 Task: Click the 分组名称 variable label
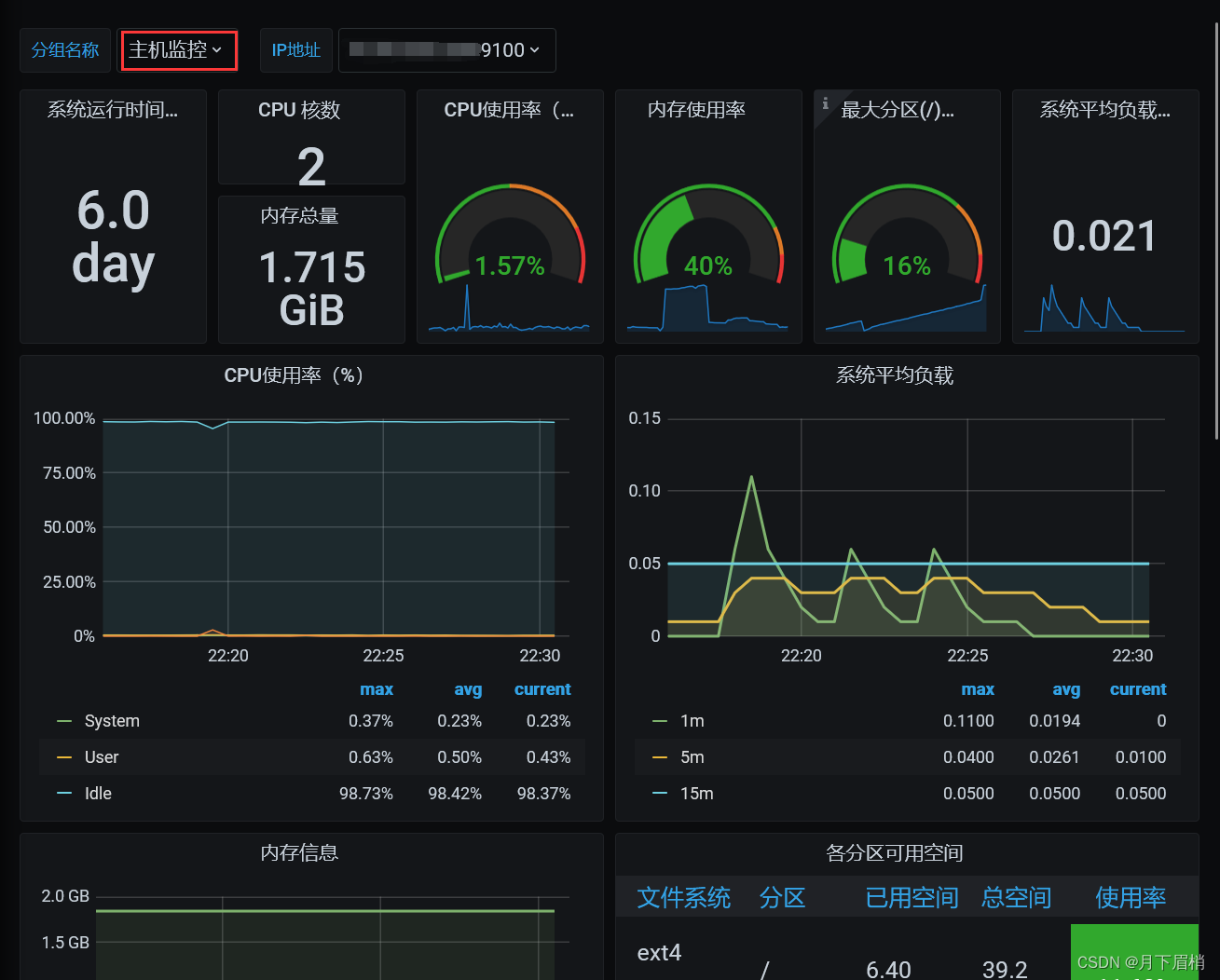coord(65,50)
